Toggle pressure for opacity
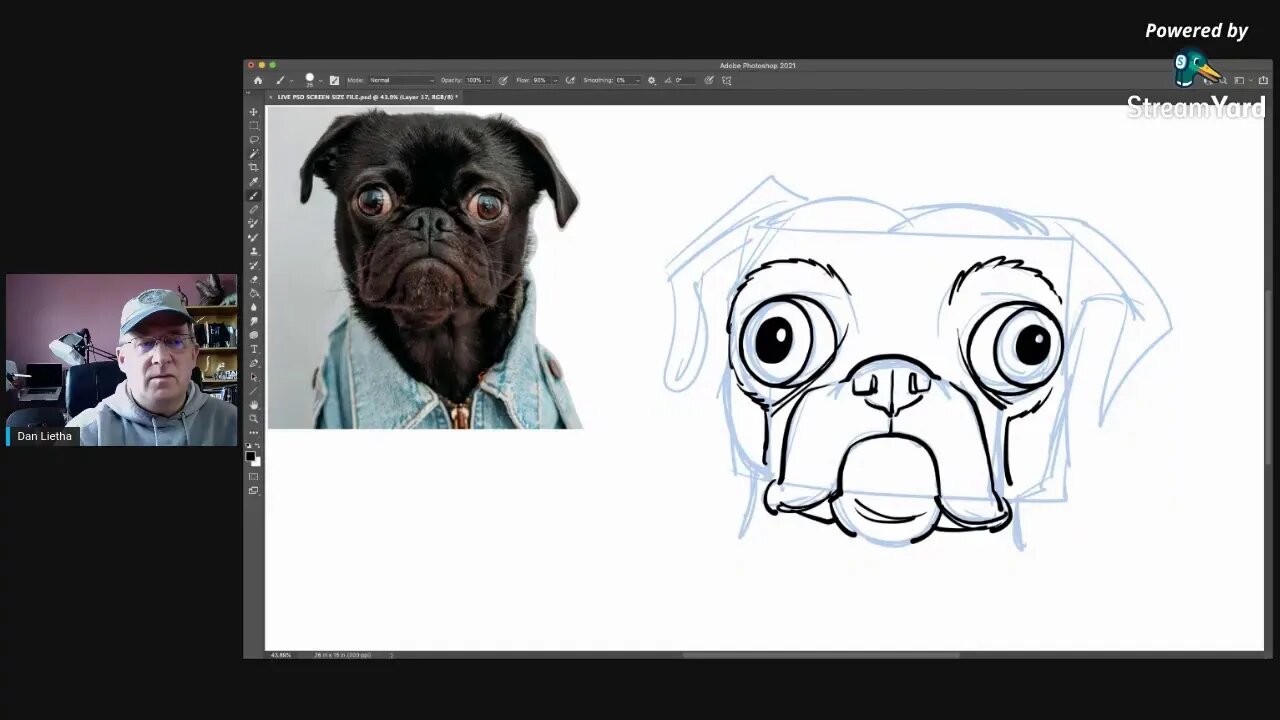This screenshot has width=1280, height=720. tap(503, 80)
